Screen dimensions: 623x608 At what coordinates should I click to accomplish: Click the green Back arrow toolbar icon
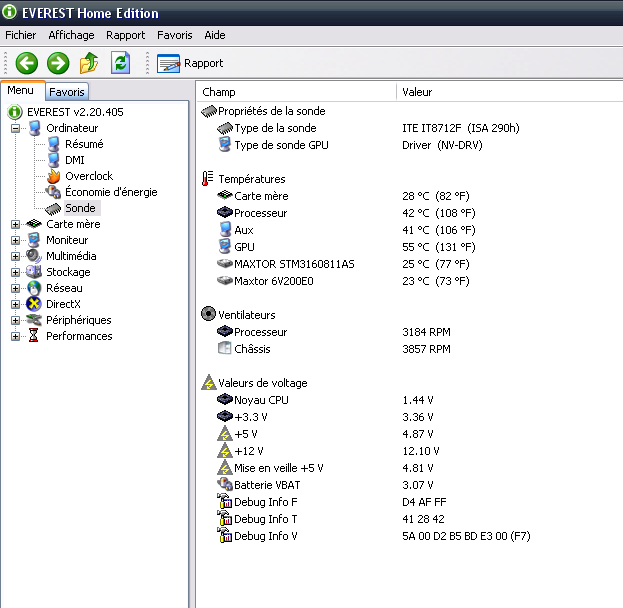click(27, 63)
